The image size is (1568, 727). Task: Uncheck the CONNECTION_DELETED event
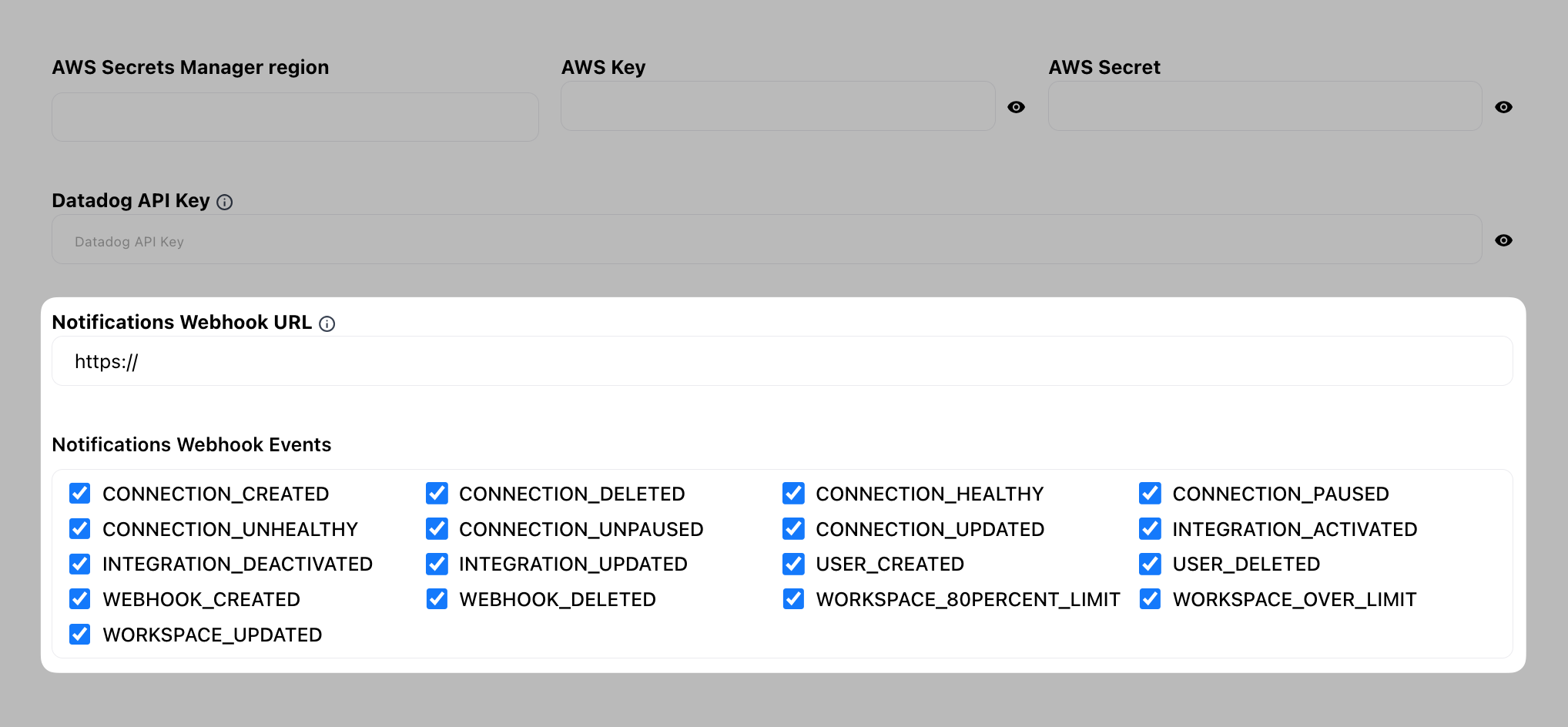pyautogui.click(x=437, y=493)
